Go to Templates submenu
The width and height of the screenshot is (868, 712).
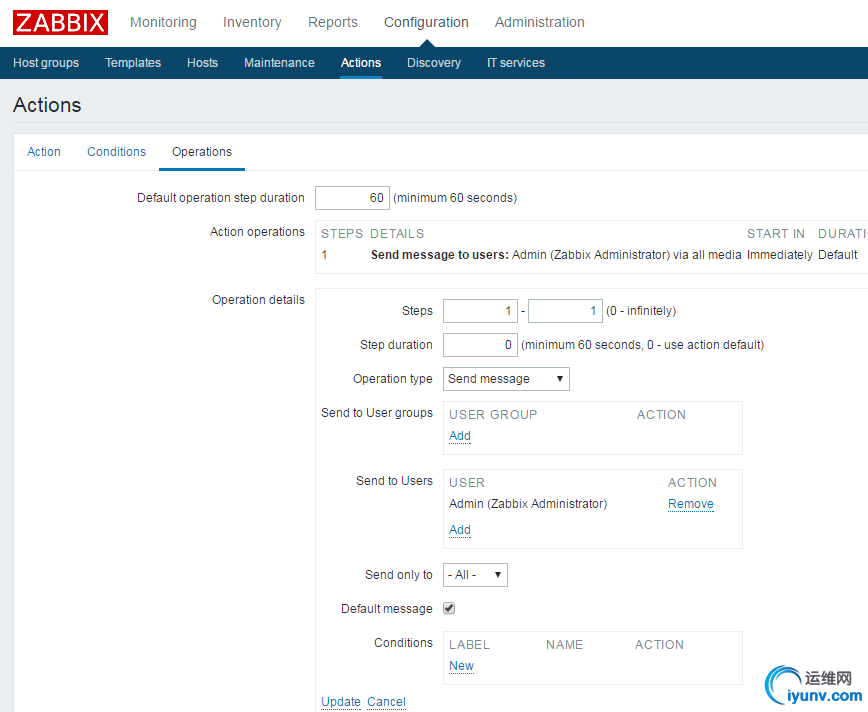pos(133,63)
